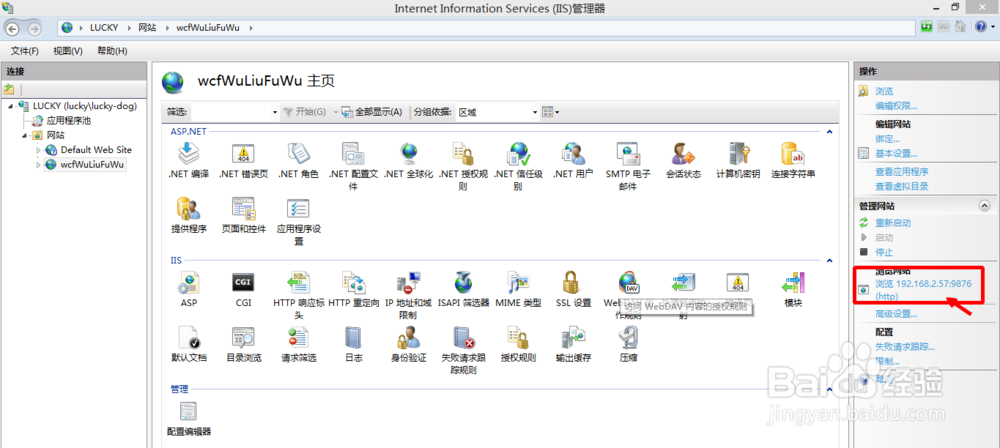The height and width of the screenshot is (448, 1000).
Task: Click the 停止 site action
Action: [884, 252]
